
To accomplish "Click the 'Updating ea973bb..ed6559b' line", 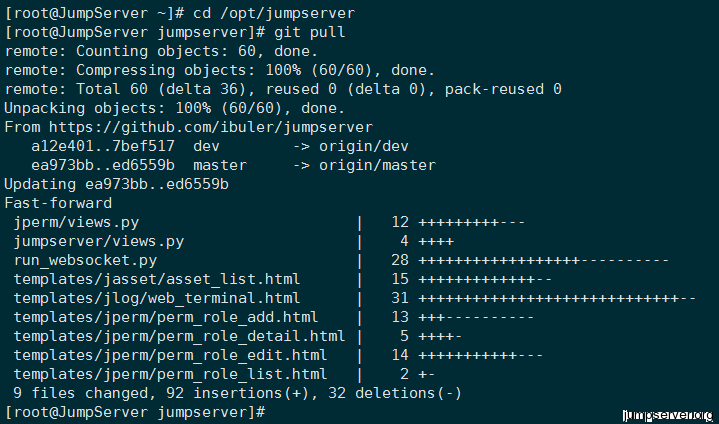I will coord(117,184).
